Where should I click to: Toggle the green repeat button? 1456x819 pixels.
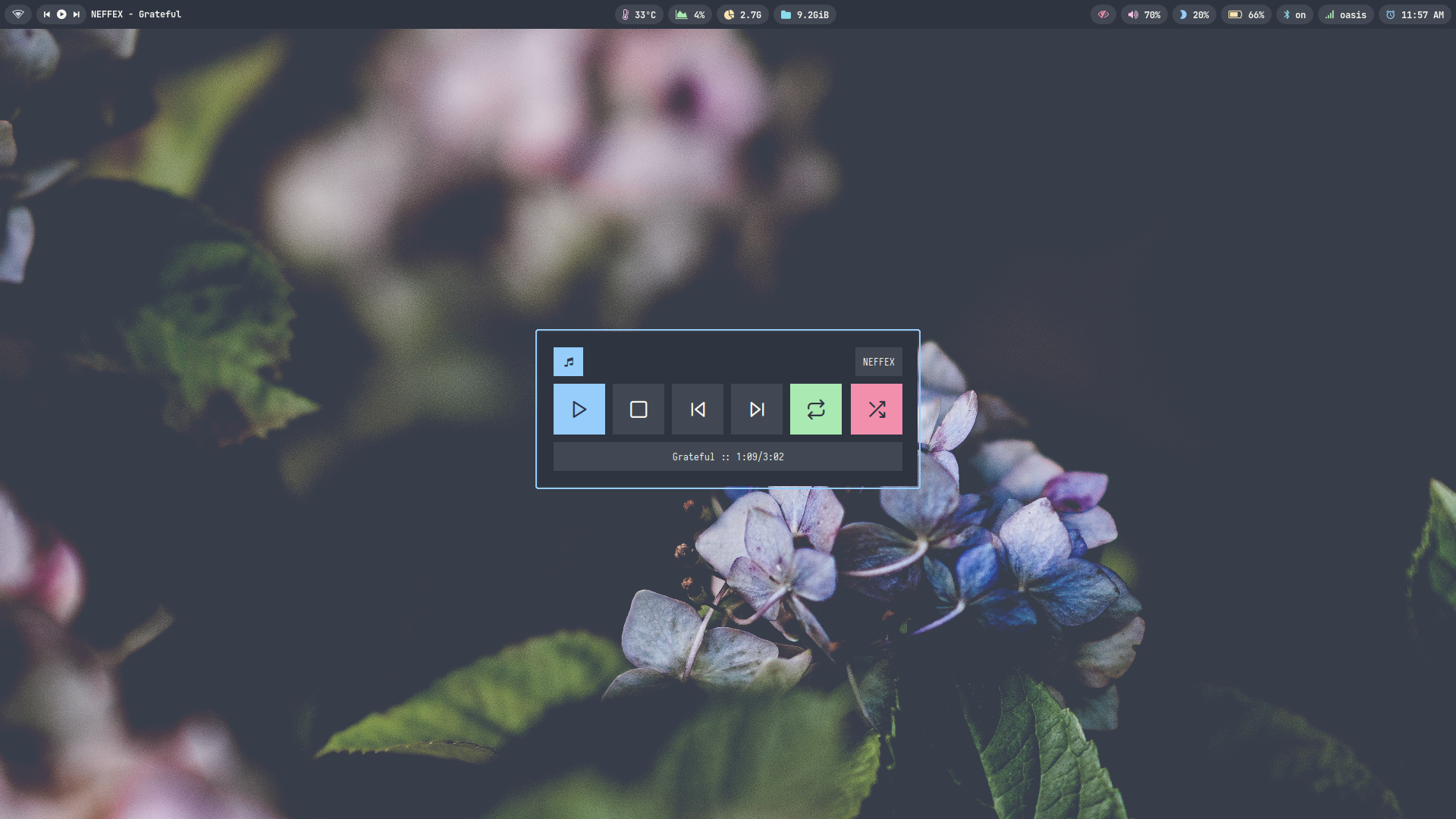(x=815, y=409)
